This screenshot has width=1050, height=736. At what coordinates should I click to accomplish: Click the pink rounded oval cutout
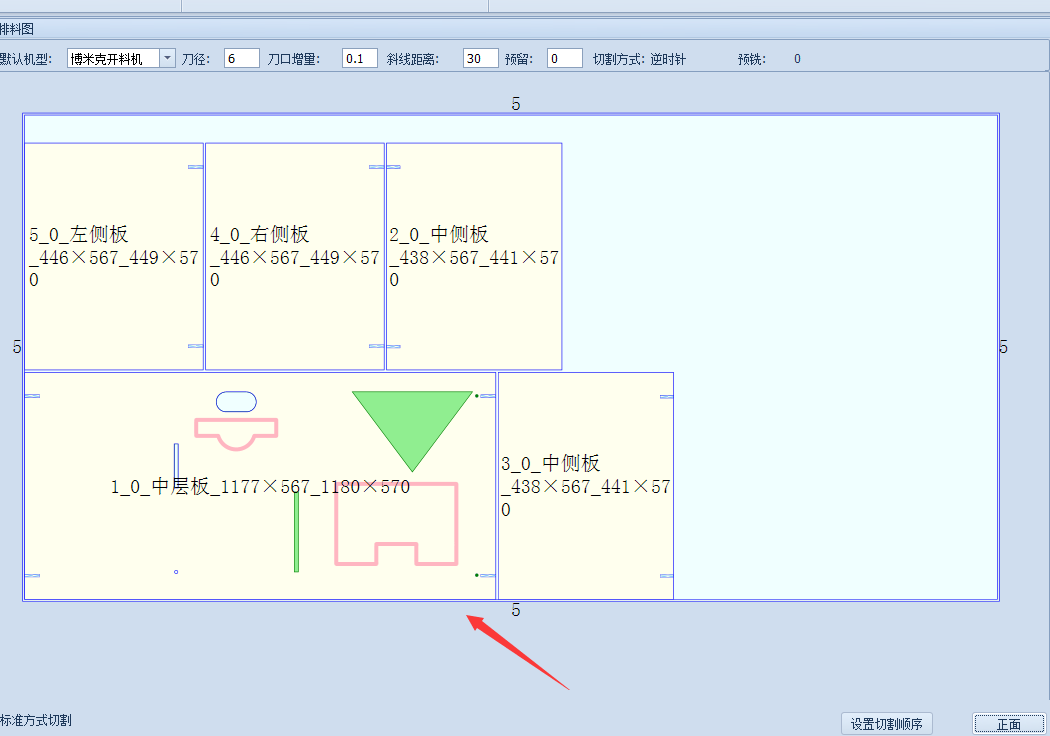[x=235, y=400]
